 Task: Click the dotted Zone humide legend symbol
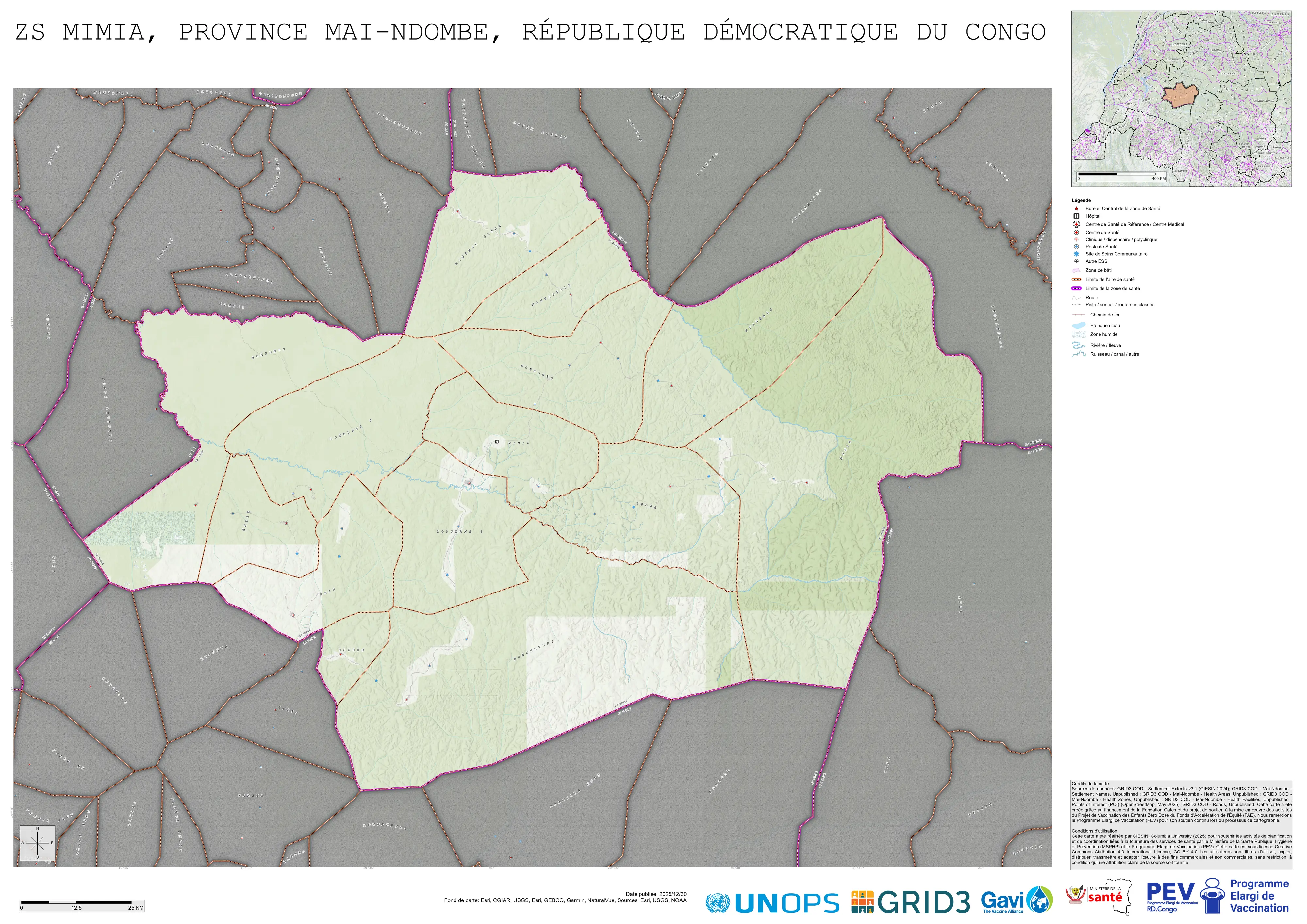(1079, 334)
